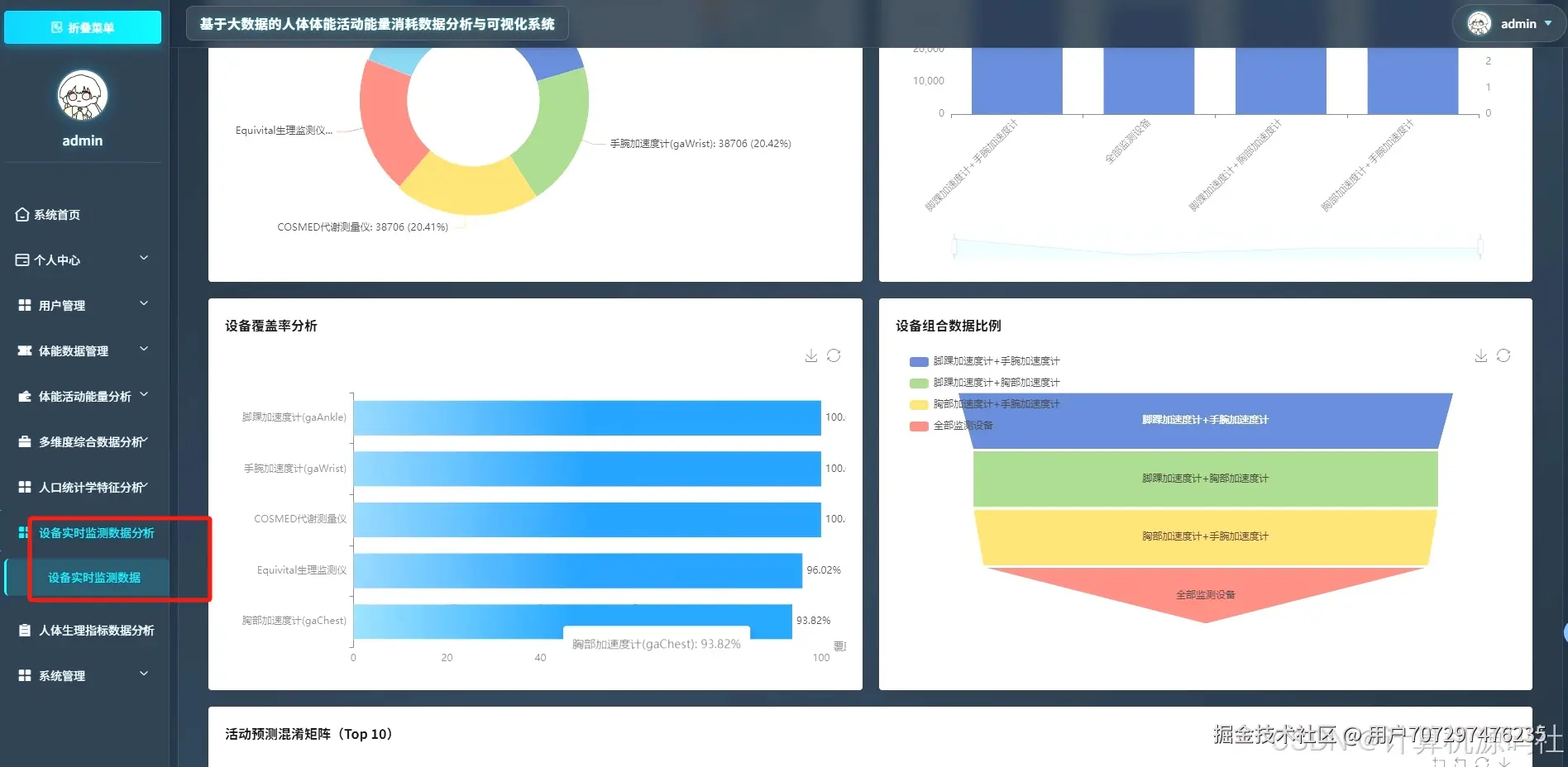Collapse the 设备实时监测数据分析 menu group
Screen dimensions: 1568x767
click(x=87, y=533)
